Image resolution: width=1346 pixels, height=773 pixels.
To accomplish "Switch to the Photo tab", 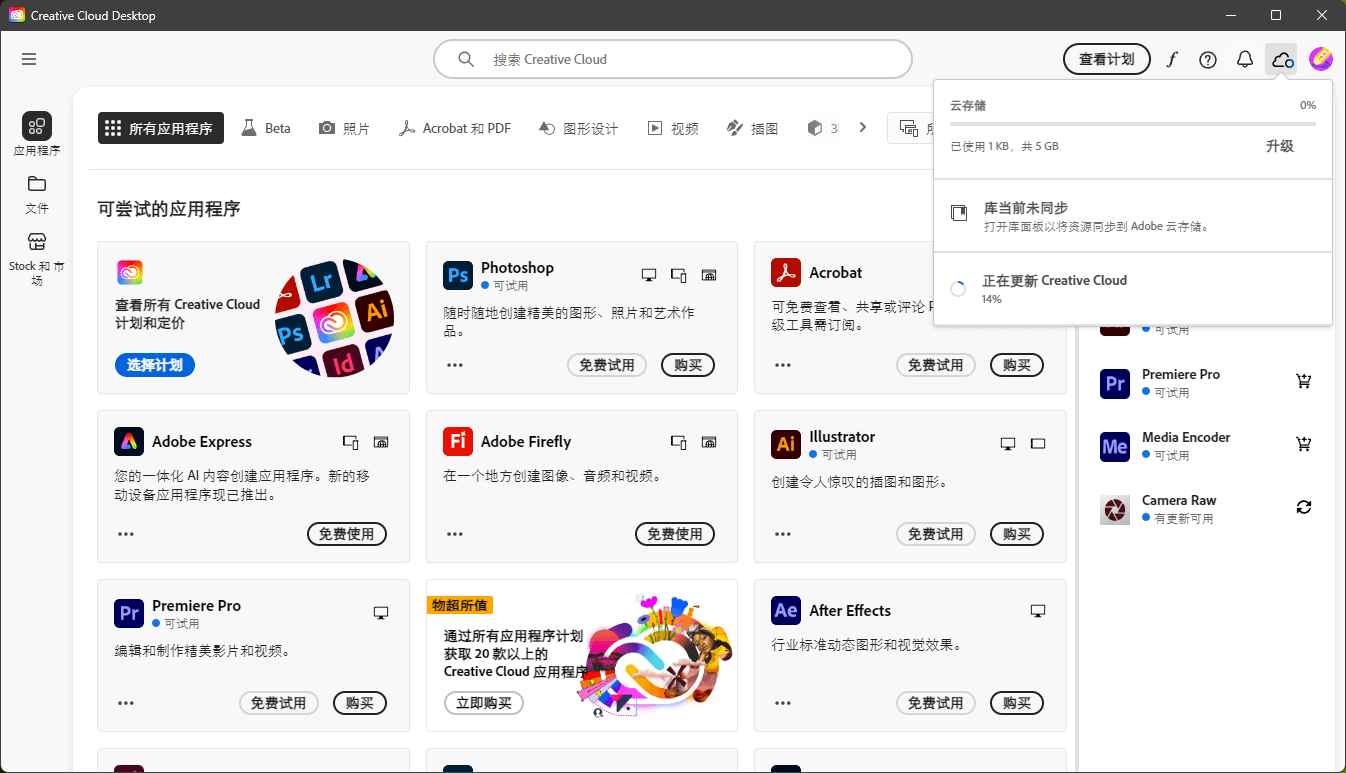I will click(x=344, y=128).
